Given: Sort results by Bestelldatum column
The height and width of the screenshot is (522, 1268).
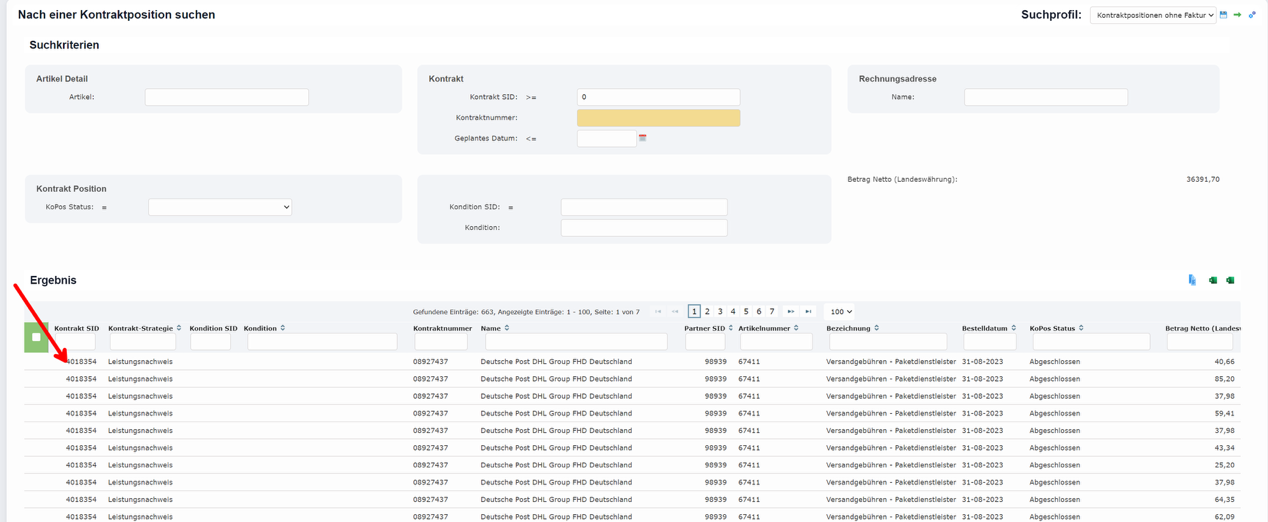Looking at the screenshot, I should (987, 328).
